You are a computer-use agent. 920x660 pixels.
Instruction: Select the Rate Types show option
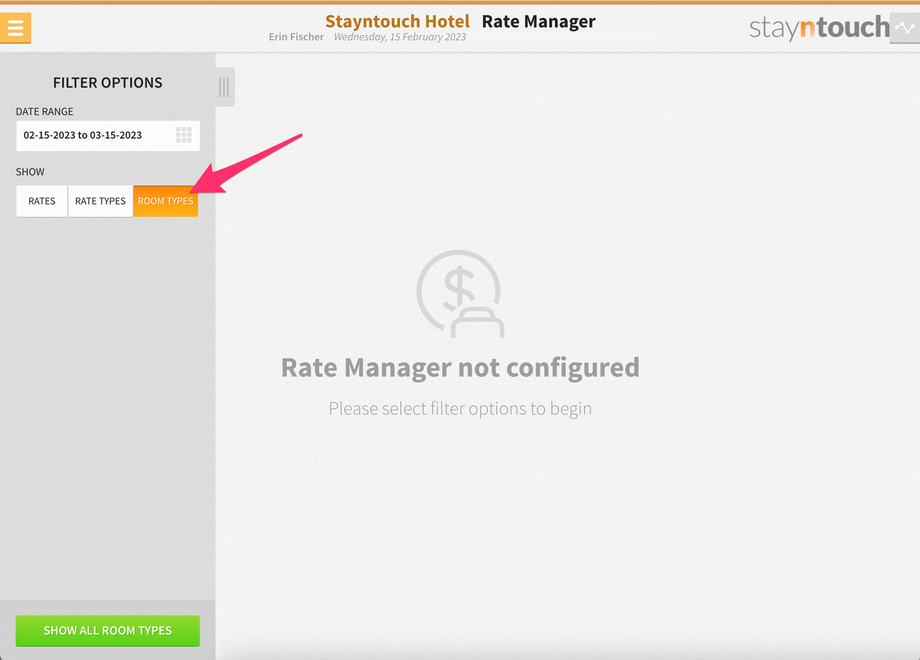point(100,201)
